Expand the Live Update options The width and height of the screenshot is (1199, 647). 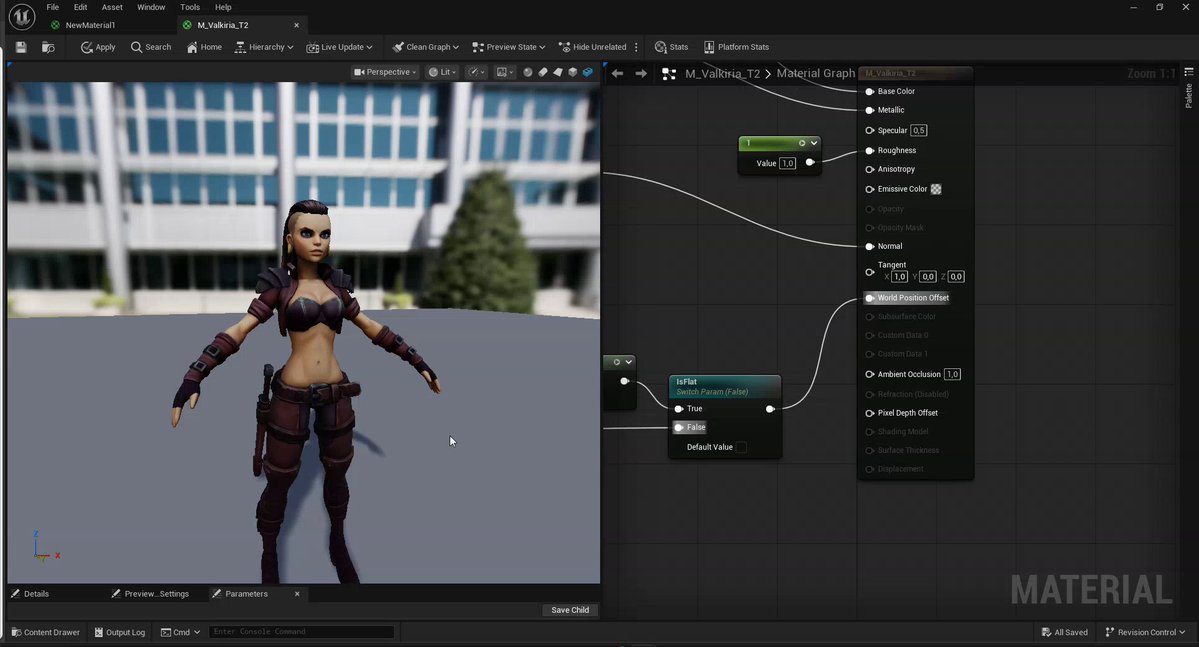tap(340, 47)
